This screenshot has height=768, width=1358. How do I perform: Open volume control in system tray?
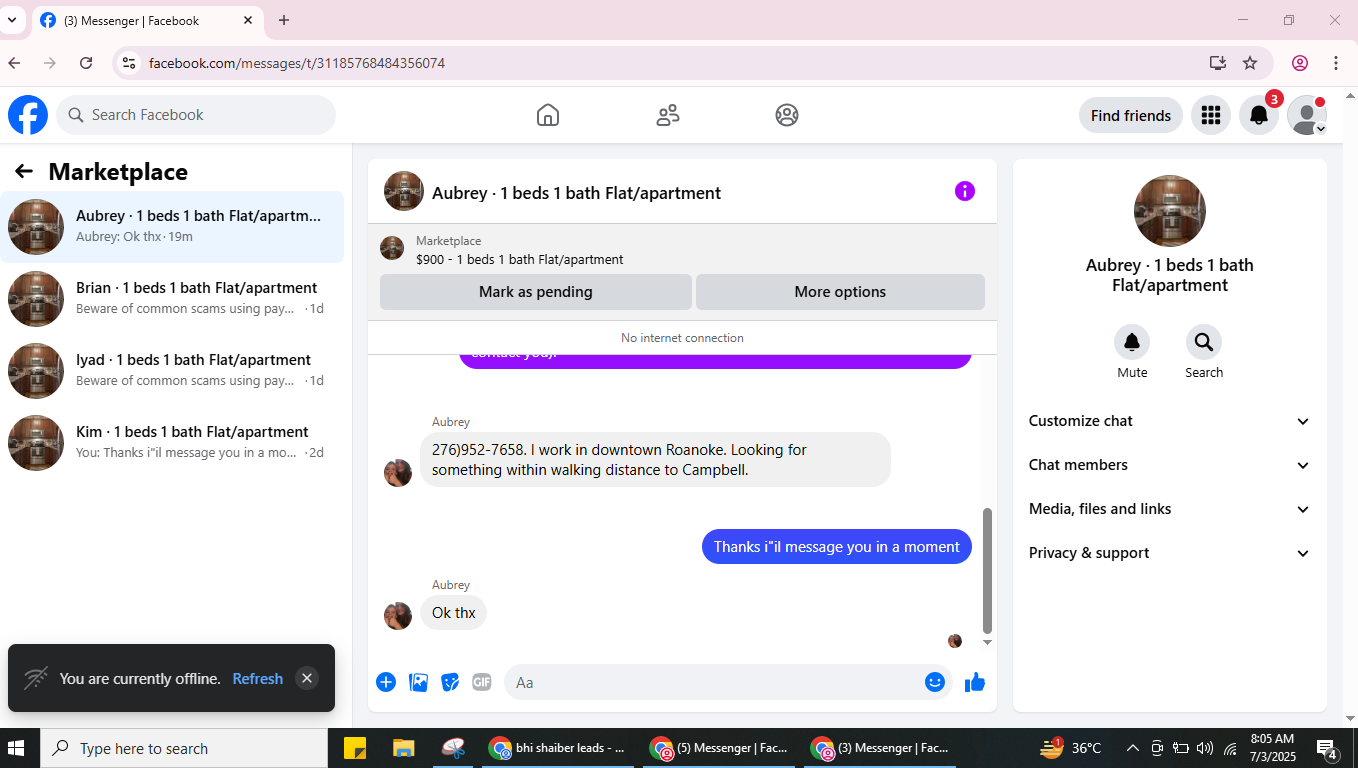click(x=1204, y=748)
